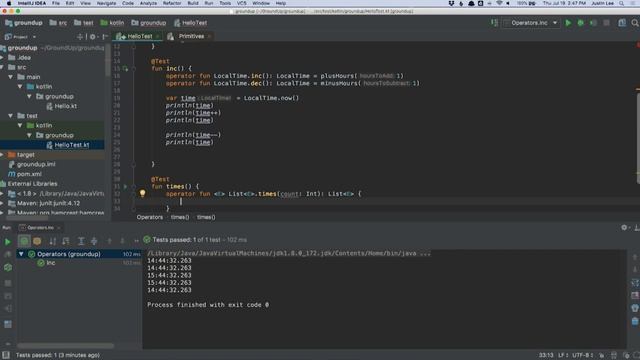Select the HelloTest editor tab
The height and width of the screenshot is (360, 640).
point(138,36)
